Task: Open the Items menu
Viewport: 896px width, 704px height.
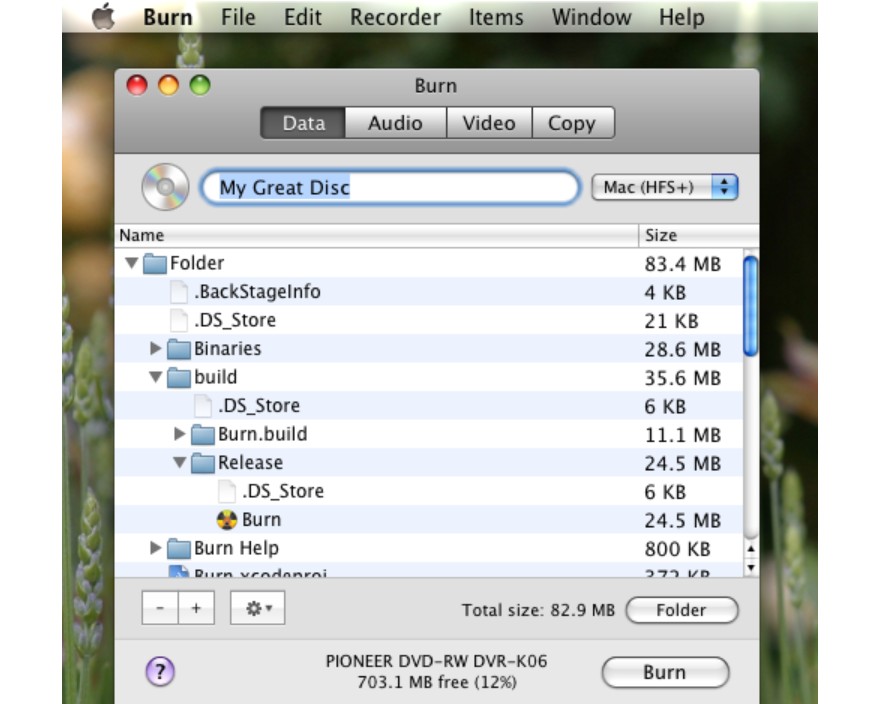Action: coord(496,17)
